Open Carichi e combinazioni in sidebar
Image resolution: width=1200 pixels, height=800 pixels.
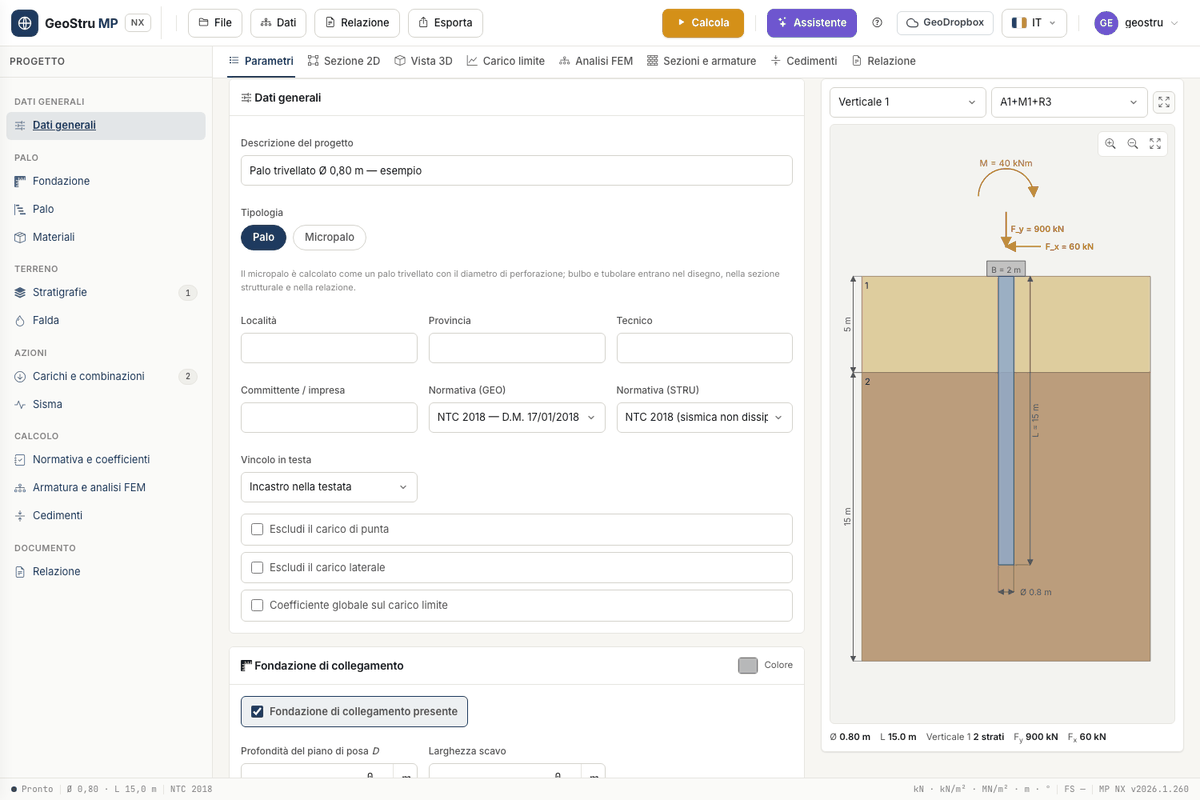tap(106, 377)
